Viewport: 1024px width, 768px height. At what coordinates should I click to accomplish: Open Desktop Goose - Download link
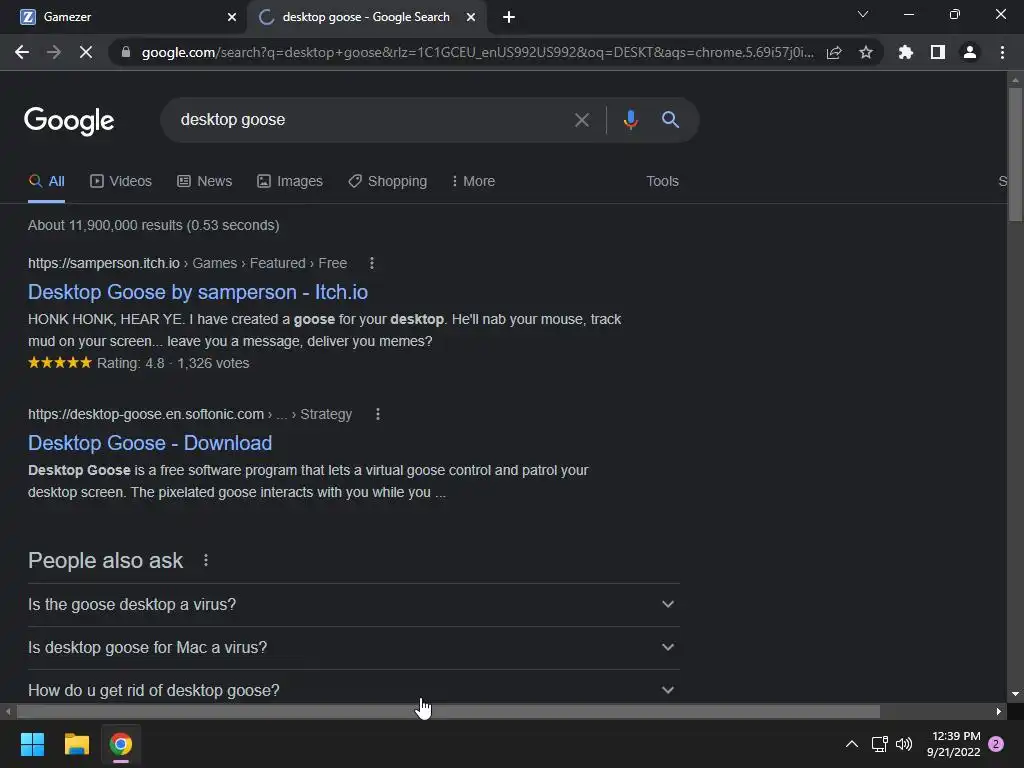[x=150, y=443]
